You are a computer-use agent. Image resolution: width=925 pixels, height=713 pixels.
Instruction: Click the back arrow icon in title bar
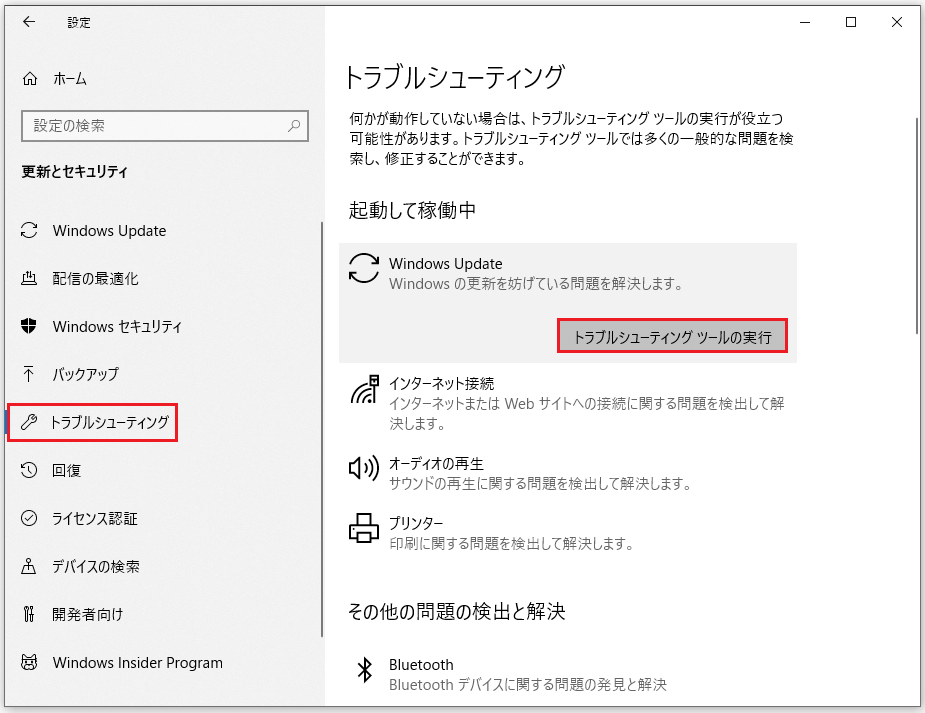click(x=29, y=22)
